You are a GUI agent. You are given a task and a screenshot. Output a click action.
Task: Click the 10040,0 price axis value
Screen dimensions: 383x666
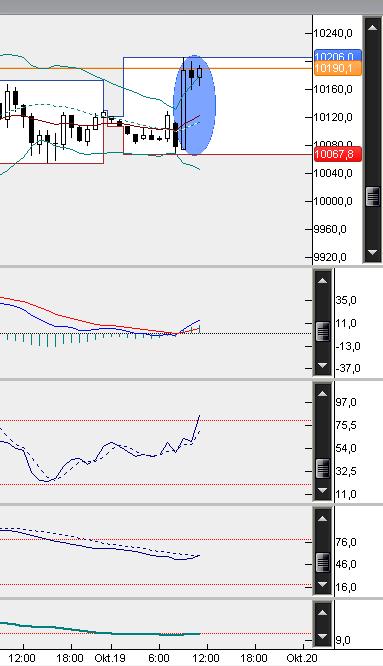(x=333, y=173)
